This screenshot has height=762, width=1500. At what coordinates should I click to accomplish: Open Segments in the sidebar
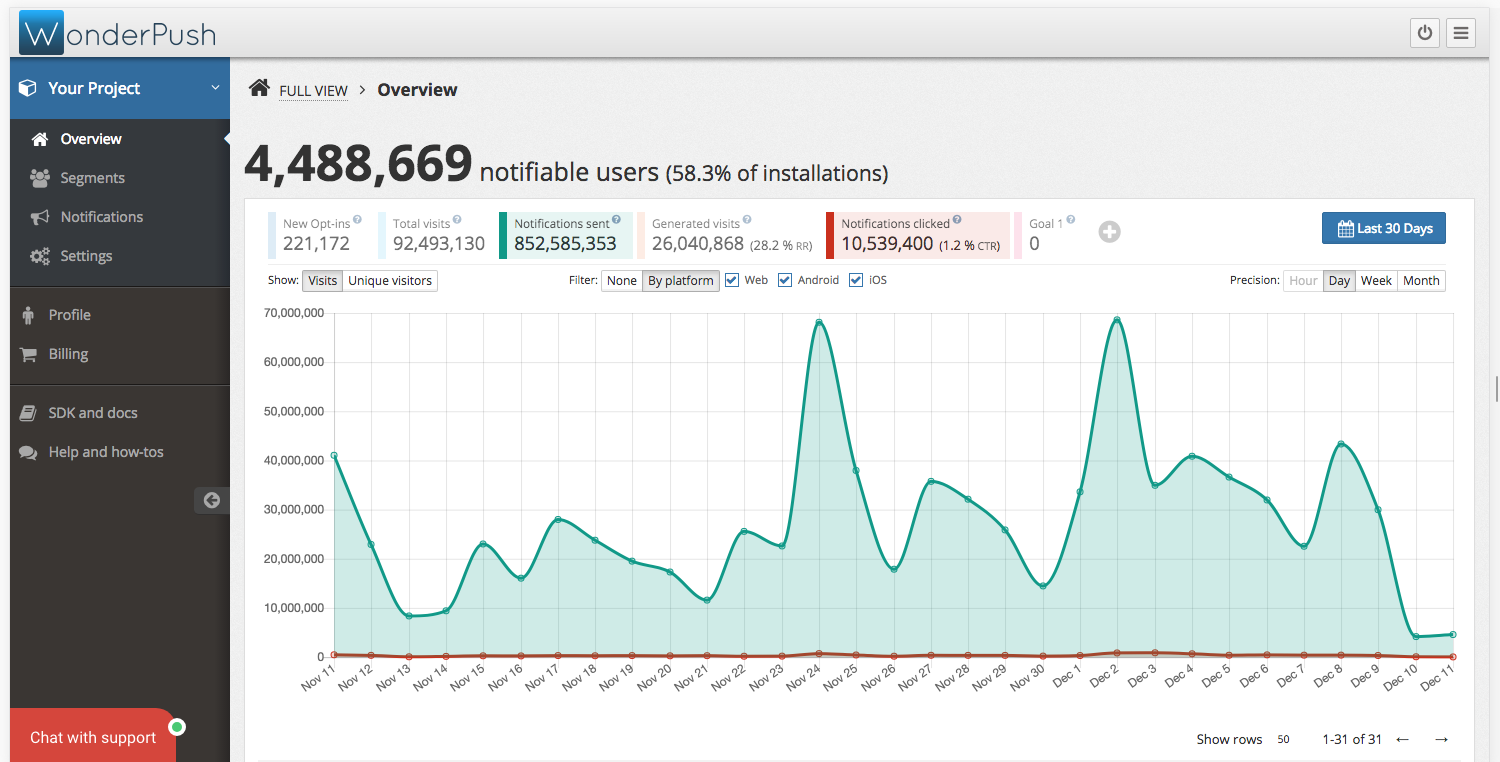click(92, 178)
